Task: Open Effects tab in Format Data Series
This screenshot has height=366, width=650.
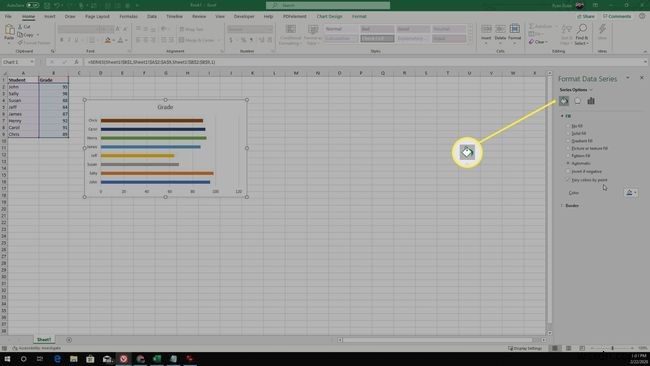Action: [577, 101]
